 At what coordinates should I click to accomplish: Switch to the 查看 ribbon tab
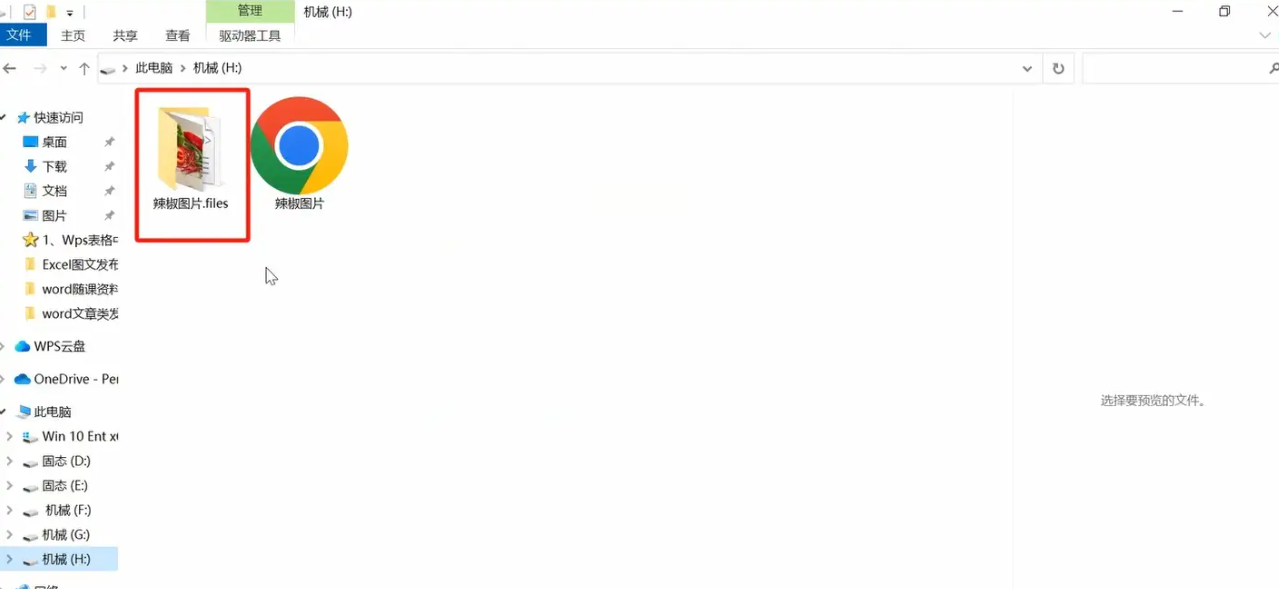pyautogui.click(x=178, y=35)
